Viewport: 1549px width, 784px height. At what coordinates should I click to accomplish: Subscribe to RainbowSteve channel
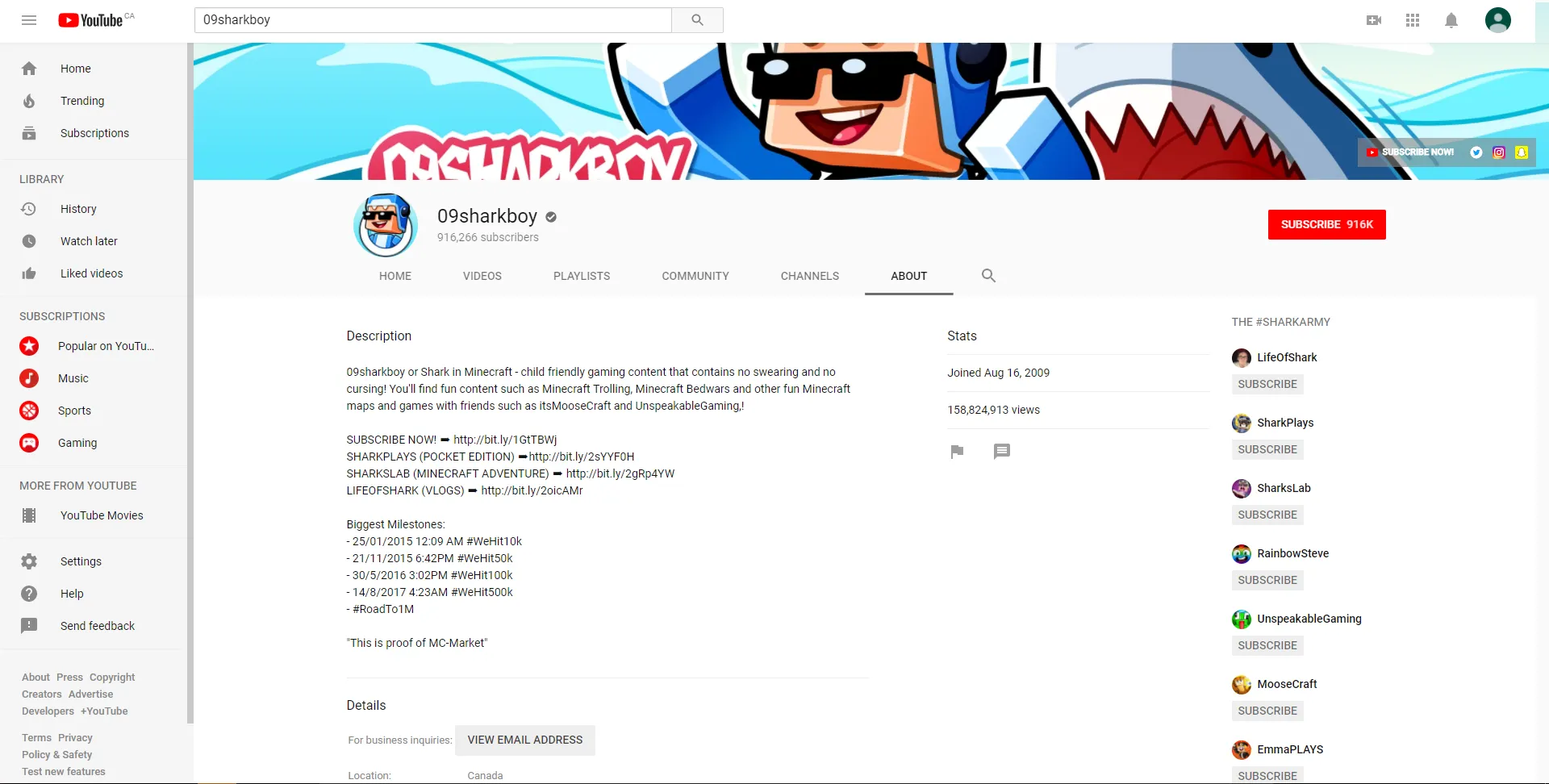(1267, 580)
